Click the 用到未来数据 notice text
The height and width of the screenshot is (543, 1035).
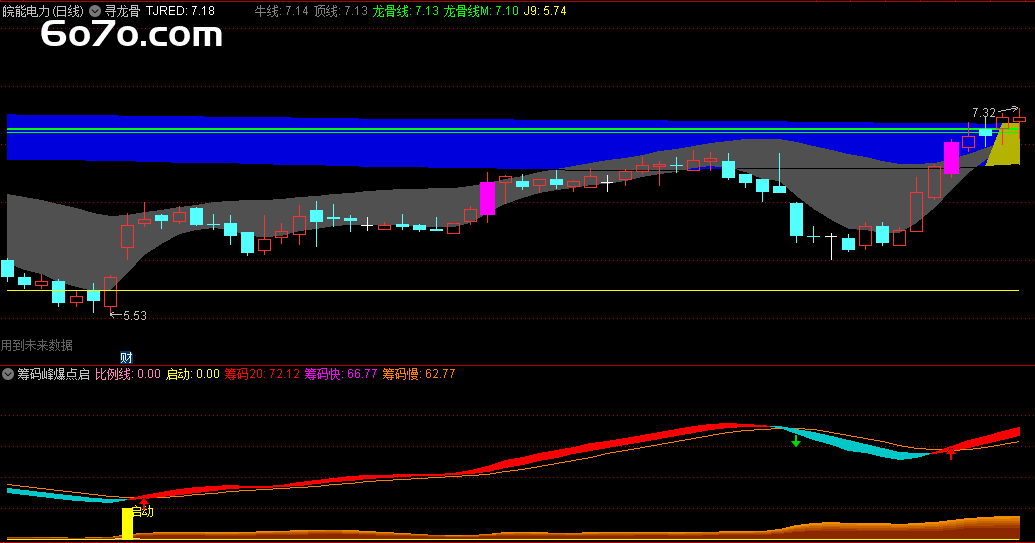[x=37, y=345]
